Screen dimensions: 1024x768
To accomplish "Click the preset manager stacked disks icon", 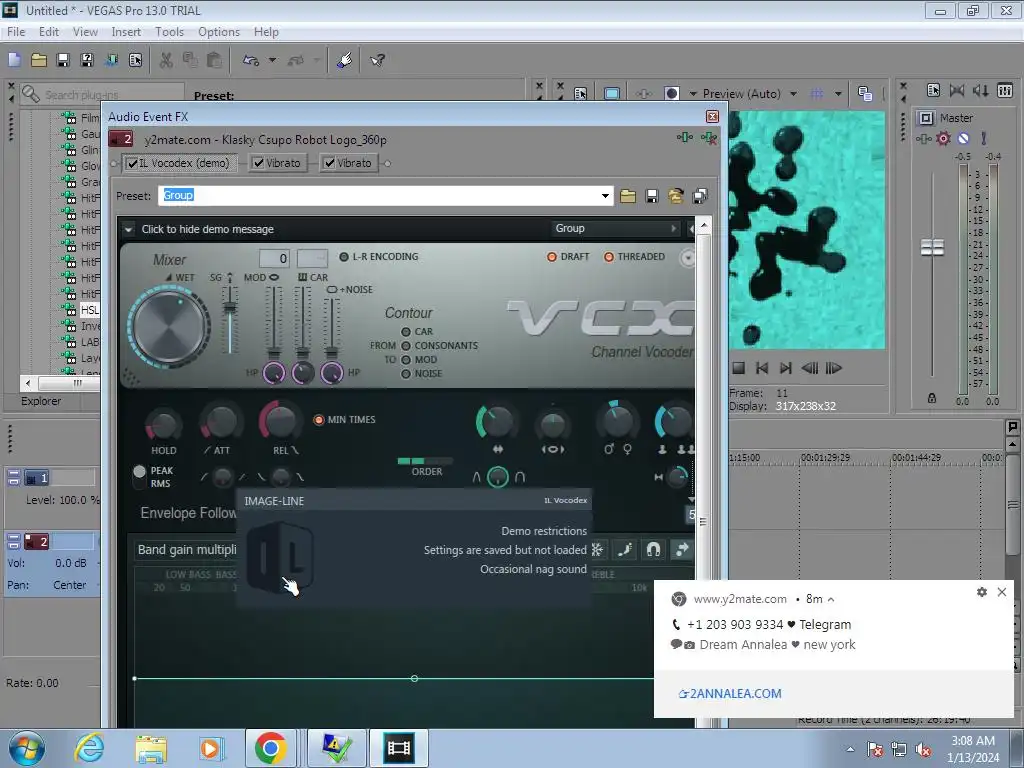I will (x=699, y=196).
